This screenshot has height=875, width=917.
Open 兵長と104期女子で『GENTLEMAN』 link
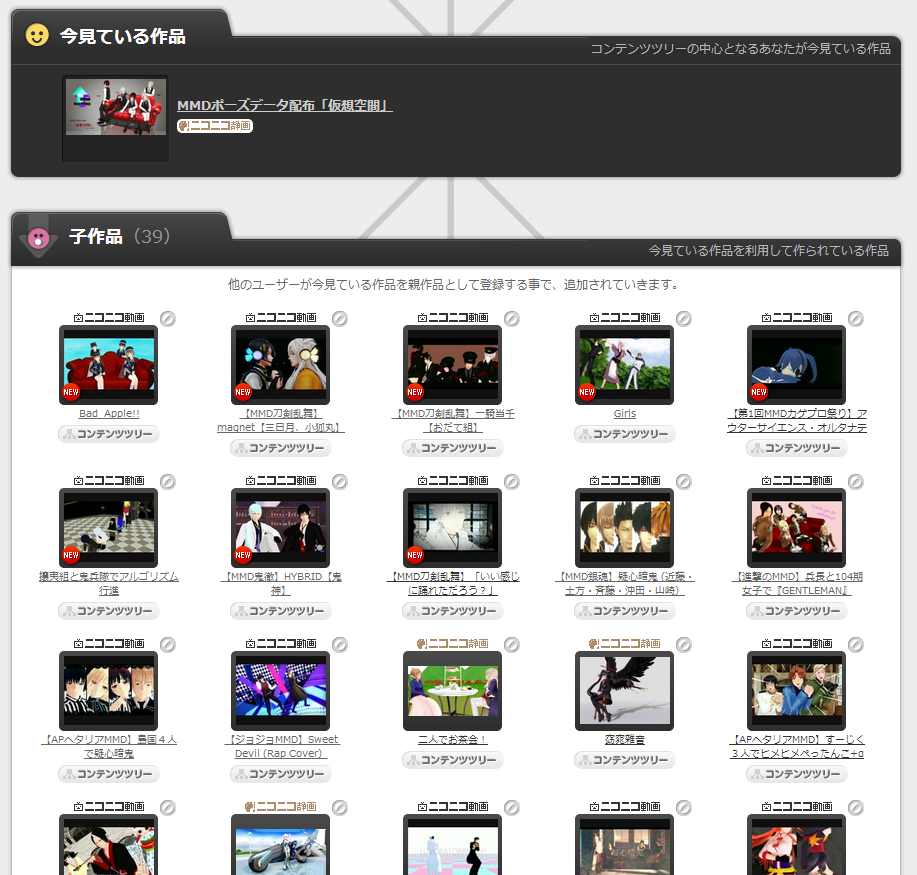pos(797,584)
